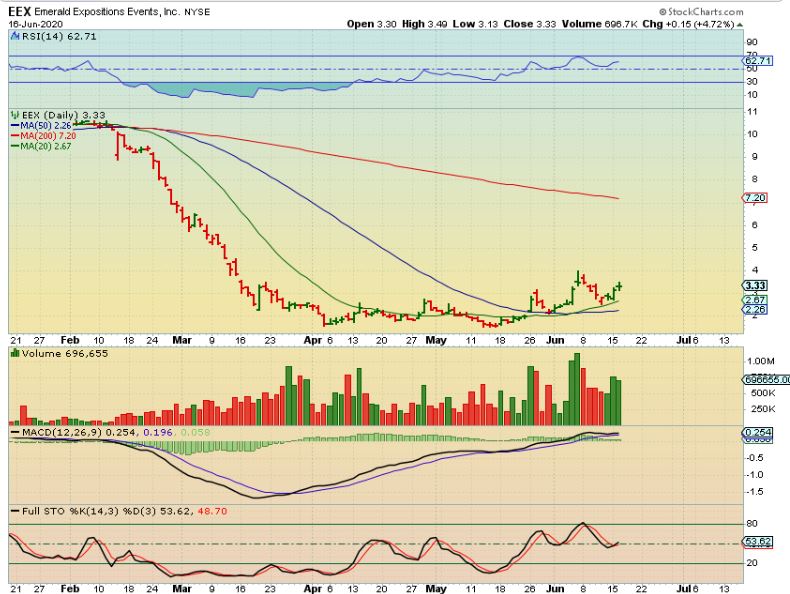Image resolution: width=790 pixels, height=594 pixels.
Task: Click the green line swatch beside MA(20)
Action: tap(15, 146)
